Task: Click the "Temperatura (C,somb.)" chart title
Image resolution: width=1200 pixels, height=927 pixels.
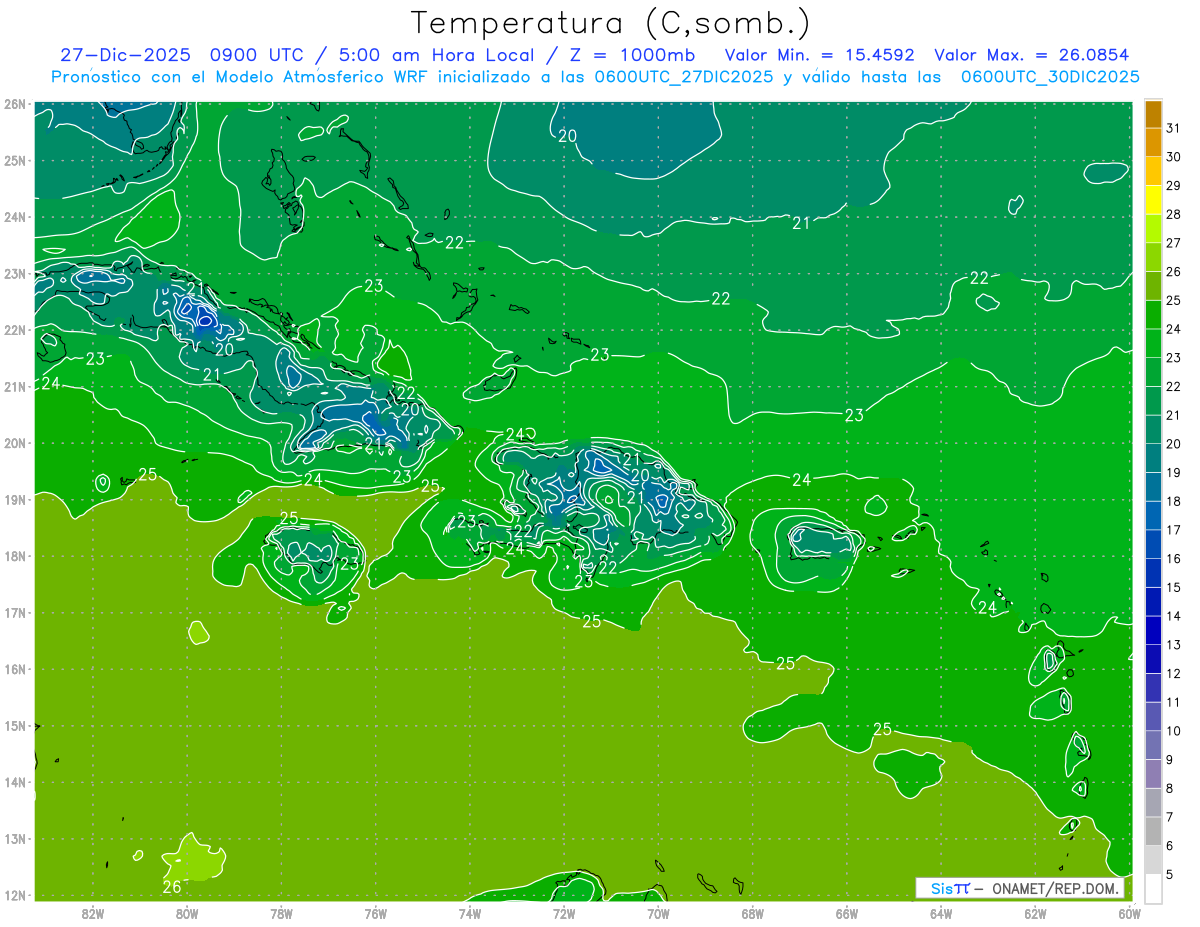Action: (610, 24)
